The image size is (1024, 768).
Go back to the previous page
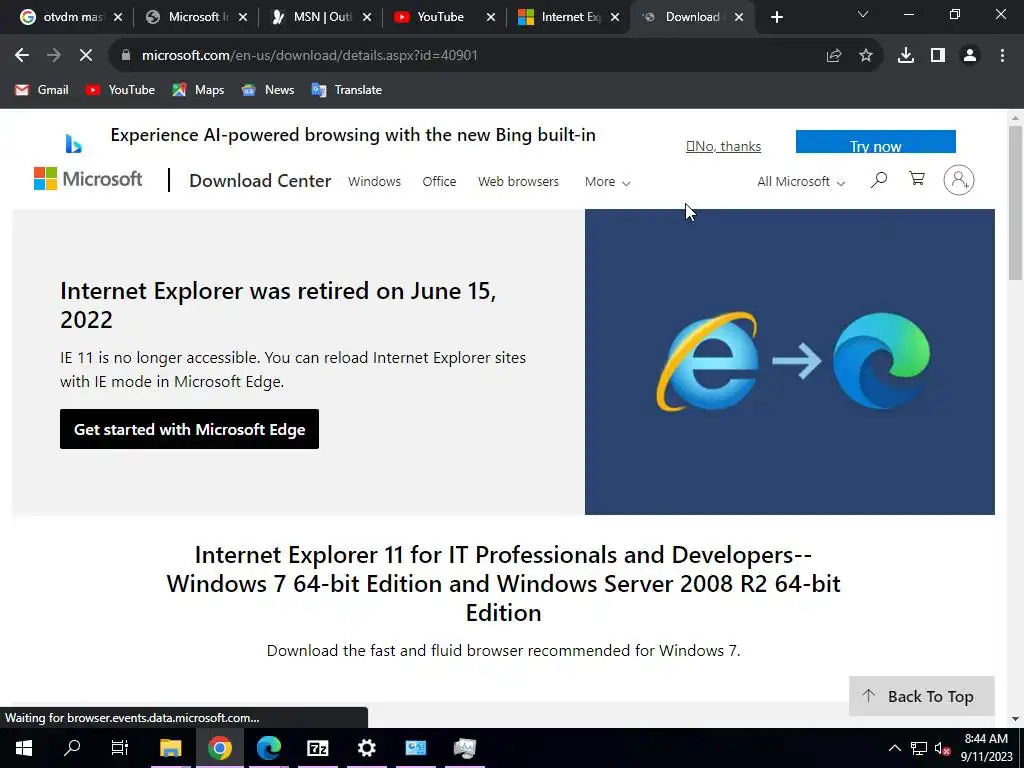(22, 56)
